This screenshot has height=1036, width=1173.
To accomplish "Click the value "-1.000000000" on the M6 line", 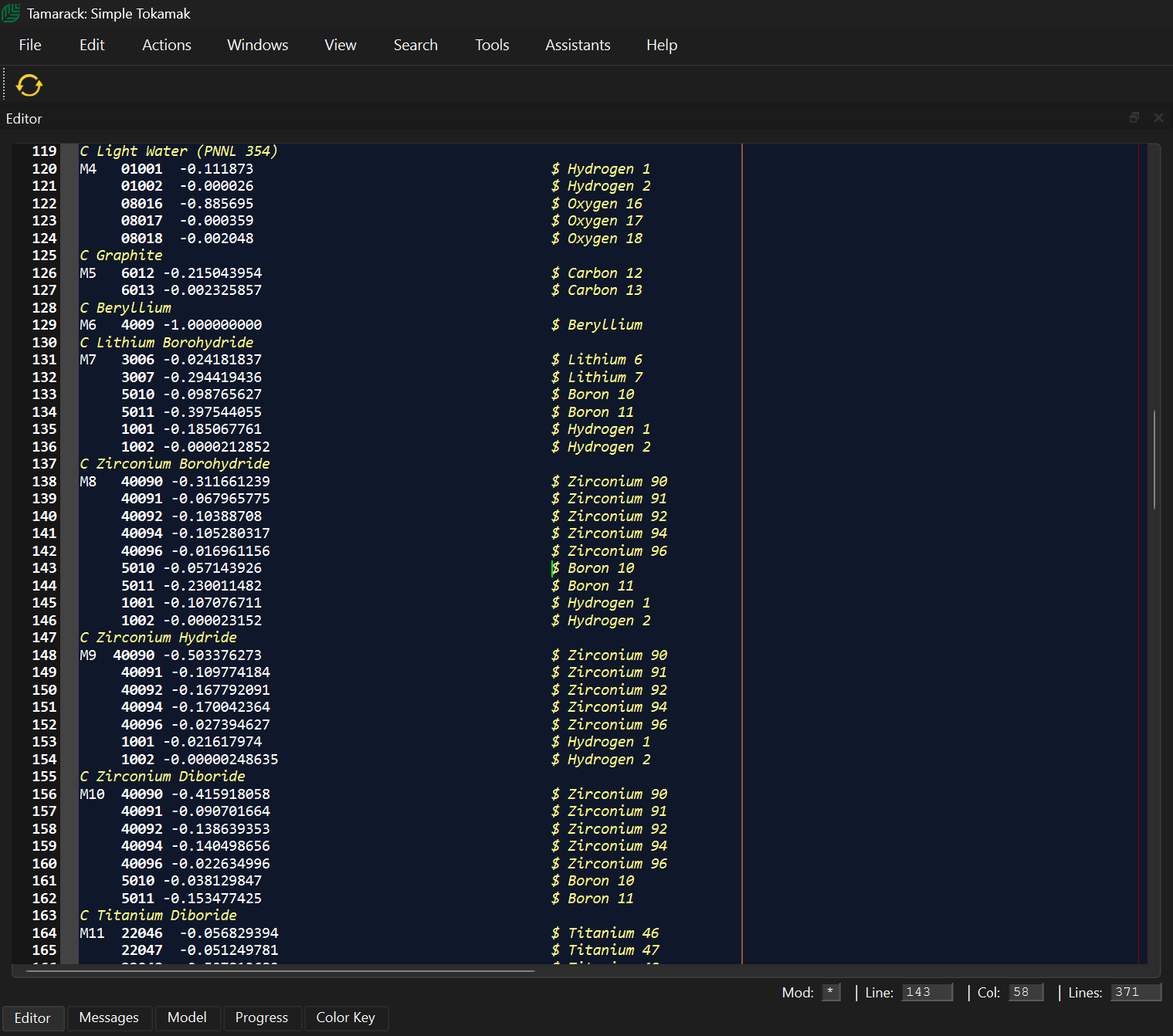I will (x=212, y=325).
